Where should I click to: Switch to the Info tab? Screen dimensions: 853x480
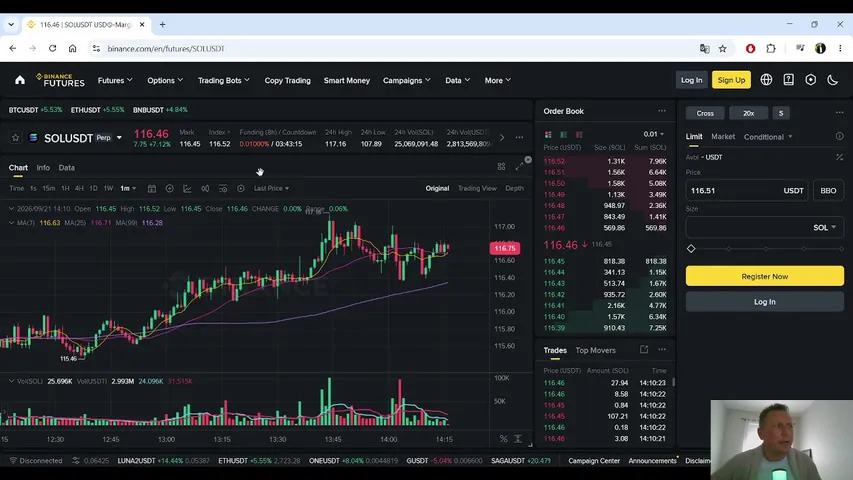point(43,168)
